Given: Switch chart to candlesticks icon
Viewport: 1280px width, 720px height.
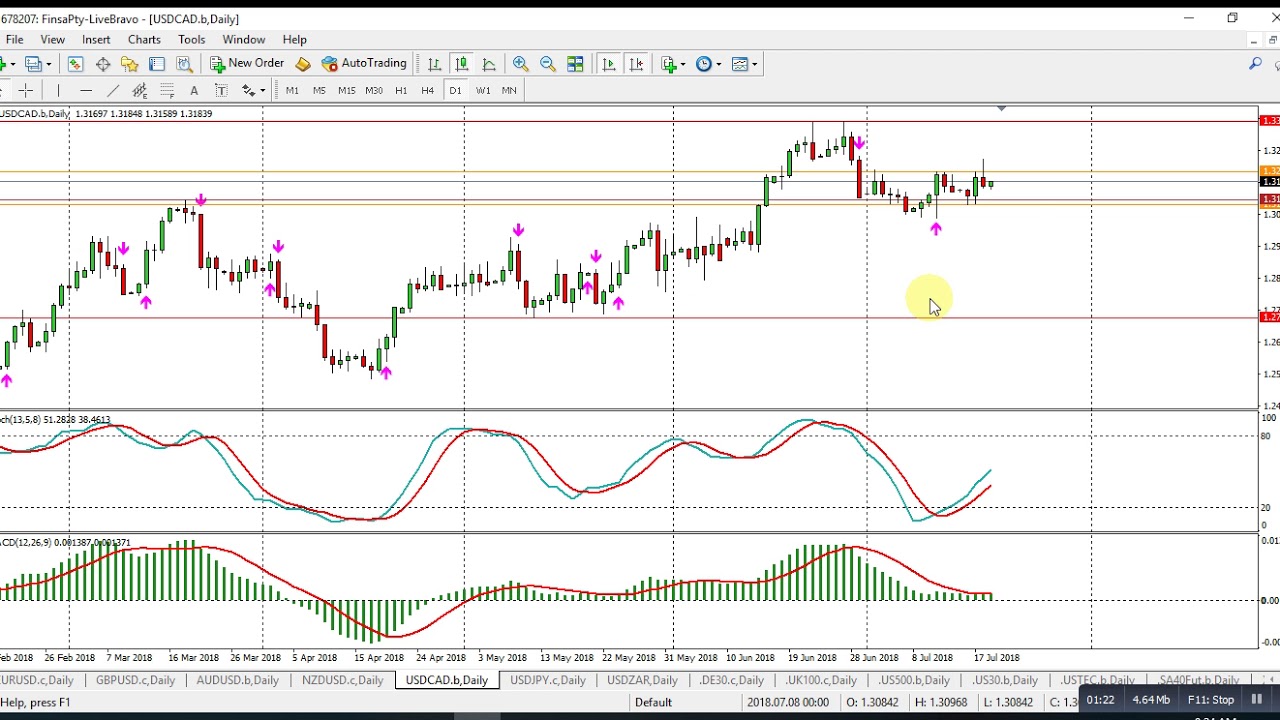Looking at the screenshot, I should click(461, 64).
